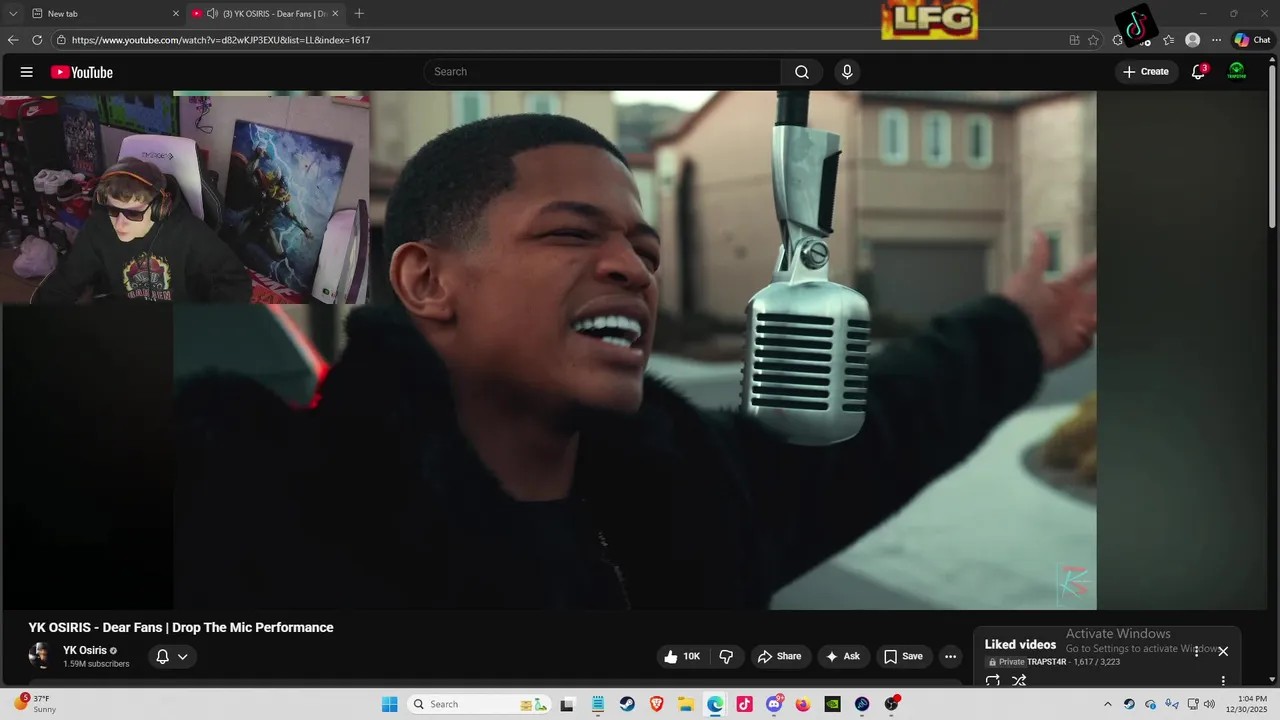Close the YK OSIRIS video tab
Screen dimensions: 1280x720
coord(335,13)
